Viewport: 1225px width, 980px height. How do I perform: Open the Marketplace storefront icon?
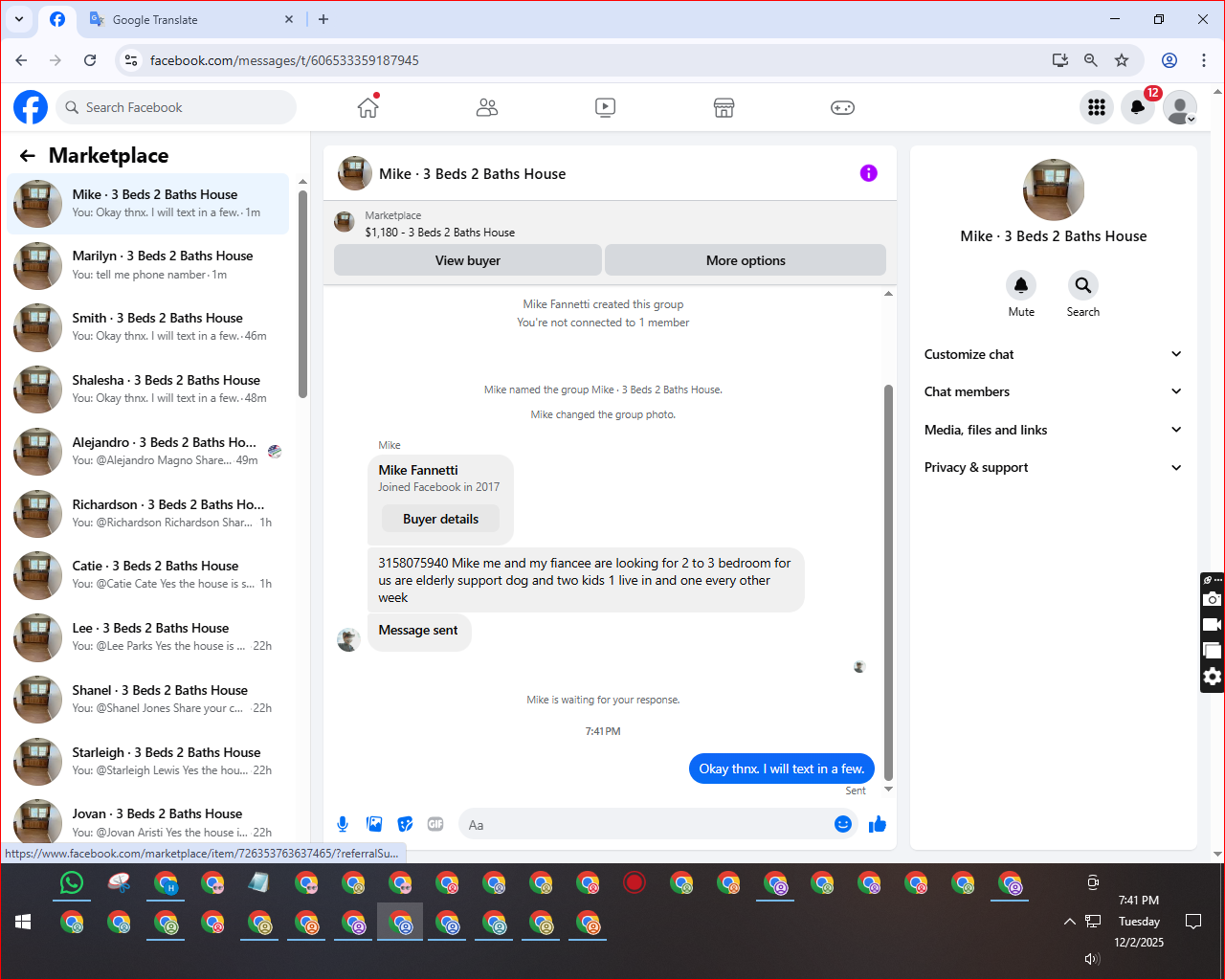point(724,107)
